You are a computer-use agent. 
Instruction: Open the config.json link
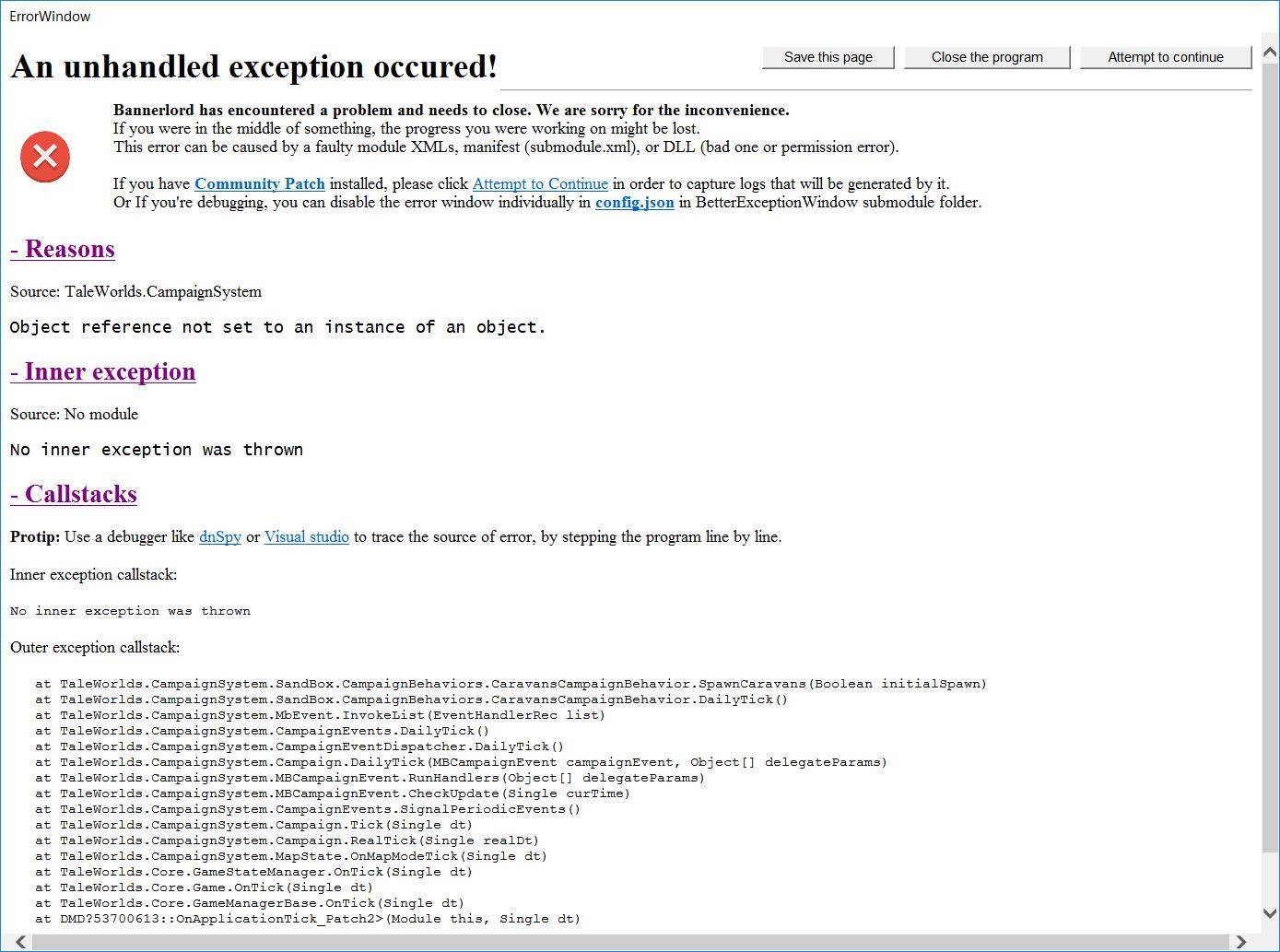[634, 202]
